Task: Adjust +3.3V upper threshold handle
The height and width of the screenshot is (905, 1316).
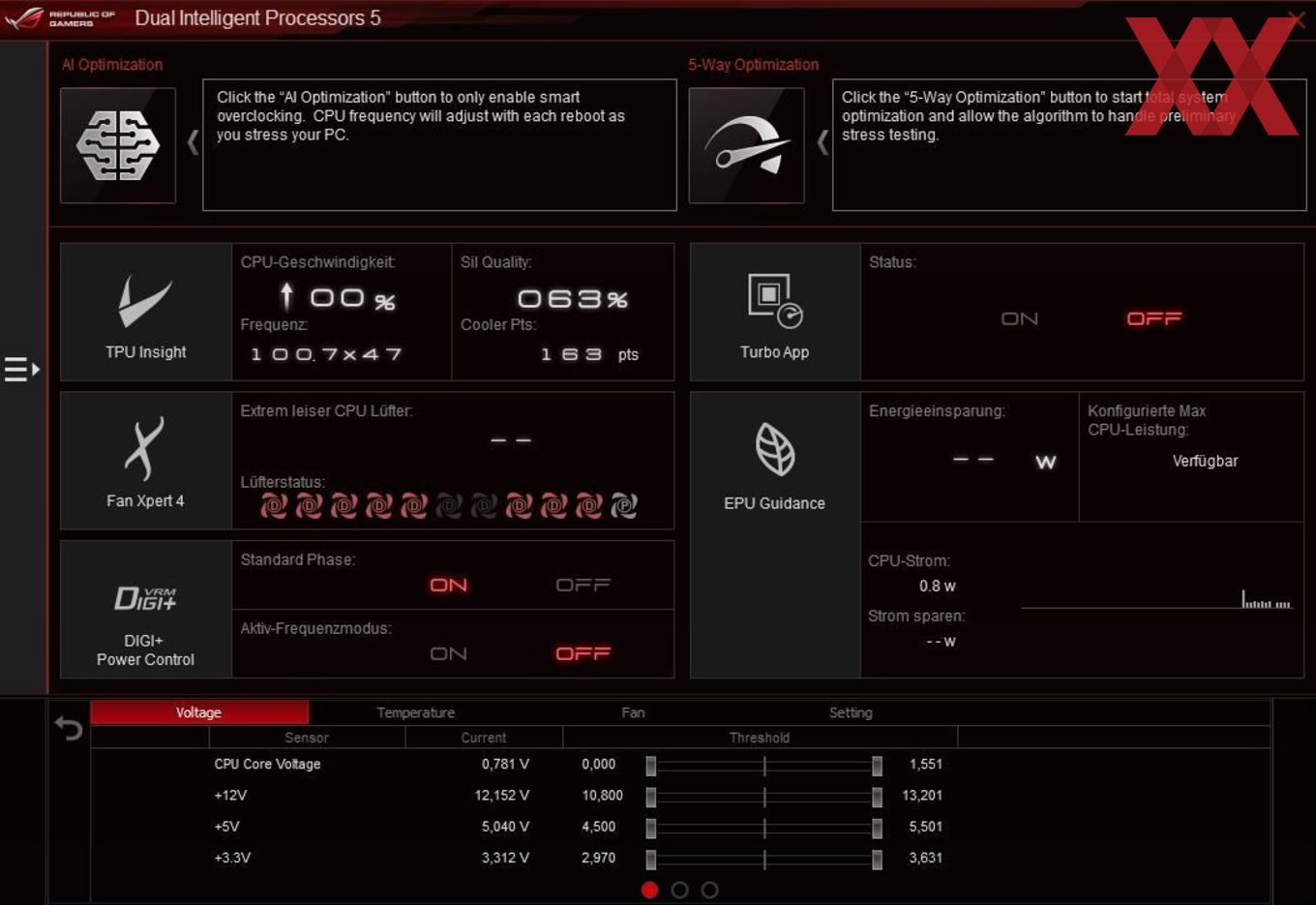Action: pyautogui.click(x=877, y=860)
